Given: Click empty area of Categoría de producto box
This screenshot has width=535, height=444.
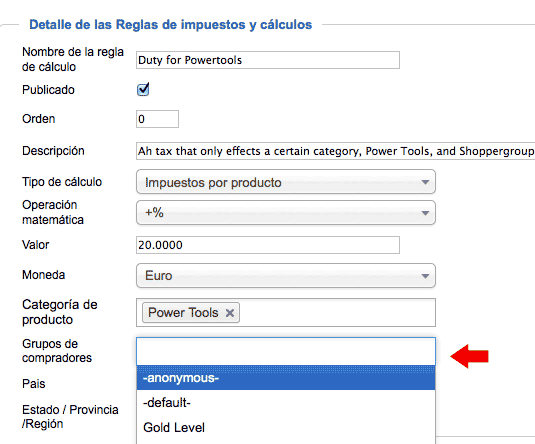Looking at the screenshot, I should 337,313.
